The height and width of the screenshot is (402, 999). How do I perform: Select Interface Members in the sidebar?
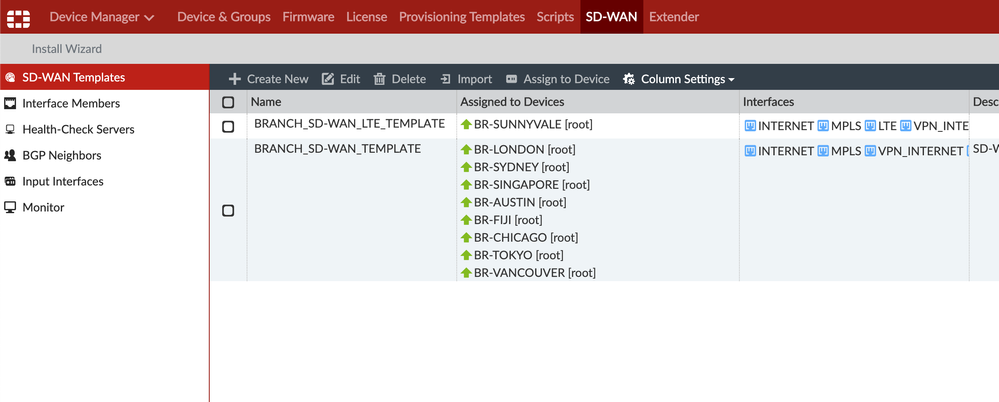click(x=71, y=103)
